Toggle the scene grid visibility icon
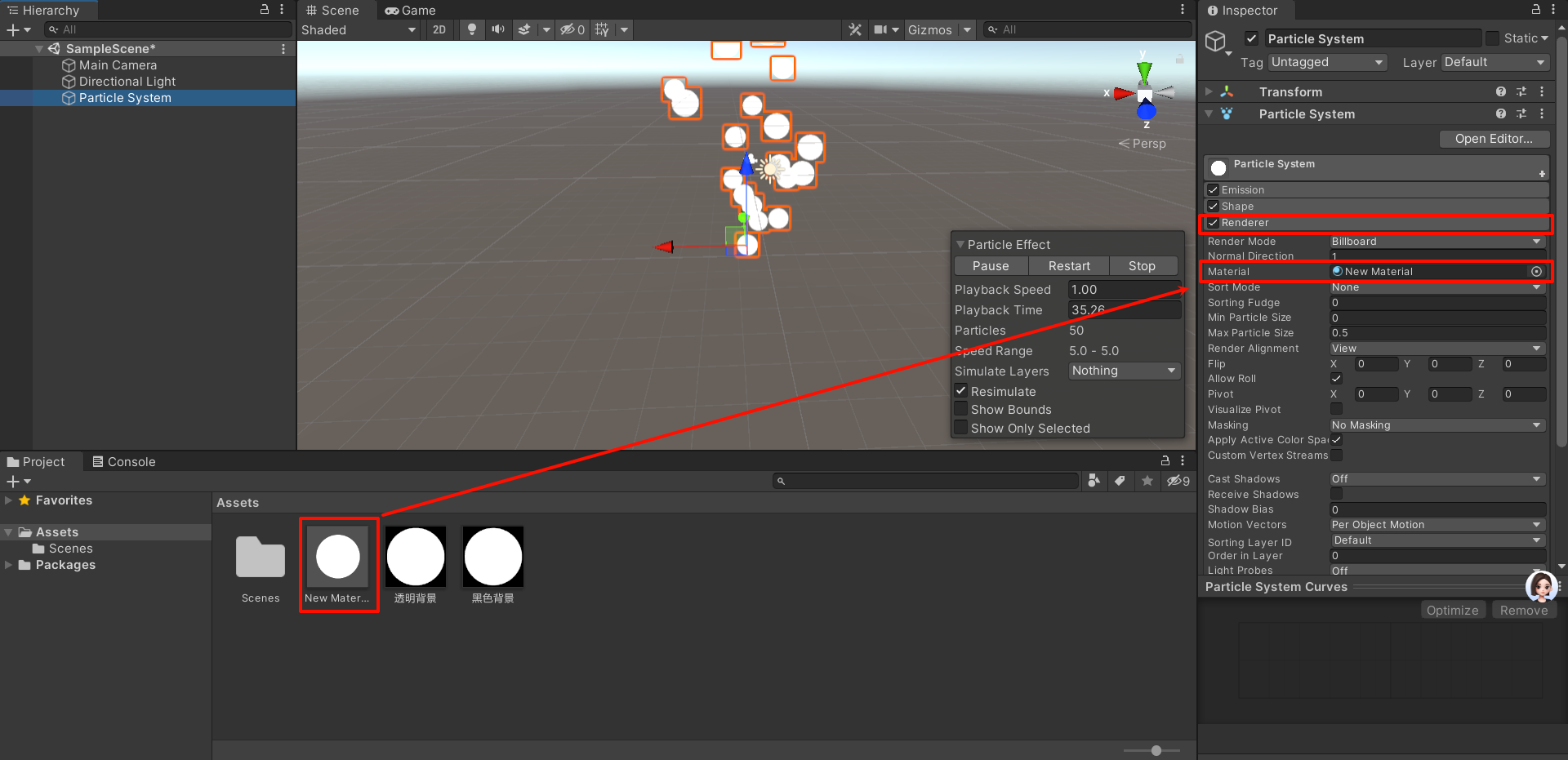This screenshot has height=760, width=1568. pyautogui.click(x=602, y=29)
